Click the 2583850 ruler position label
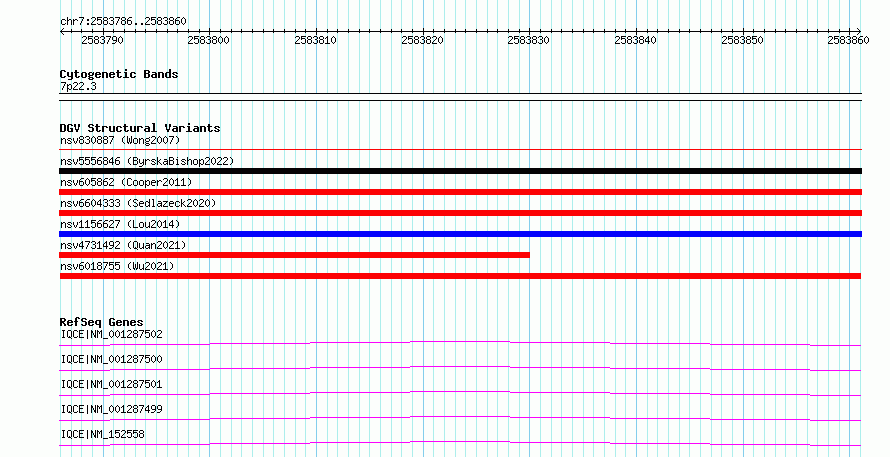This screenshot has width=890, height=457. (x=742, y=40)
